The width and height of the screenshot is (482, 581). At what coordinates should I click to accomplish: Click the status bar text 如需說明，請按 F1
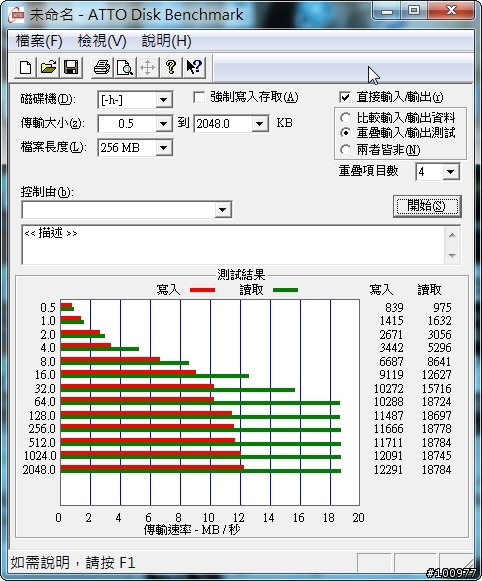tap(73, 562)
